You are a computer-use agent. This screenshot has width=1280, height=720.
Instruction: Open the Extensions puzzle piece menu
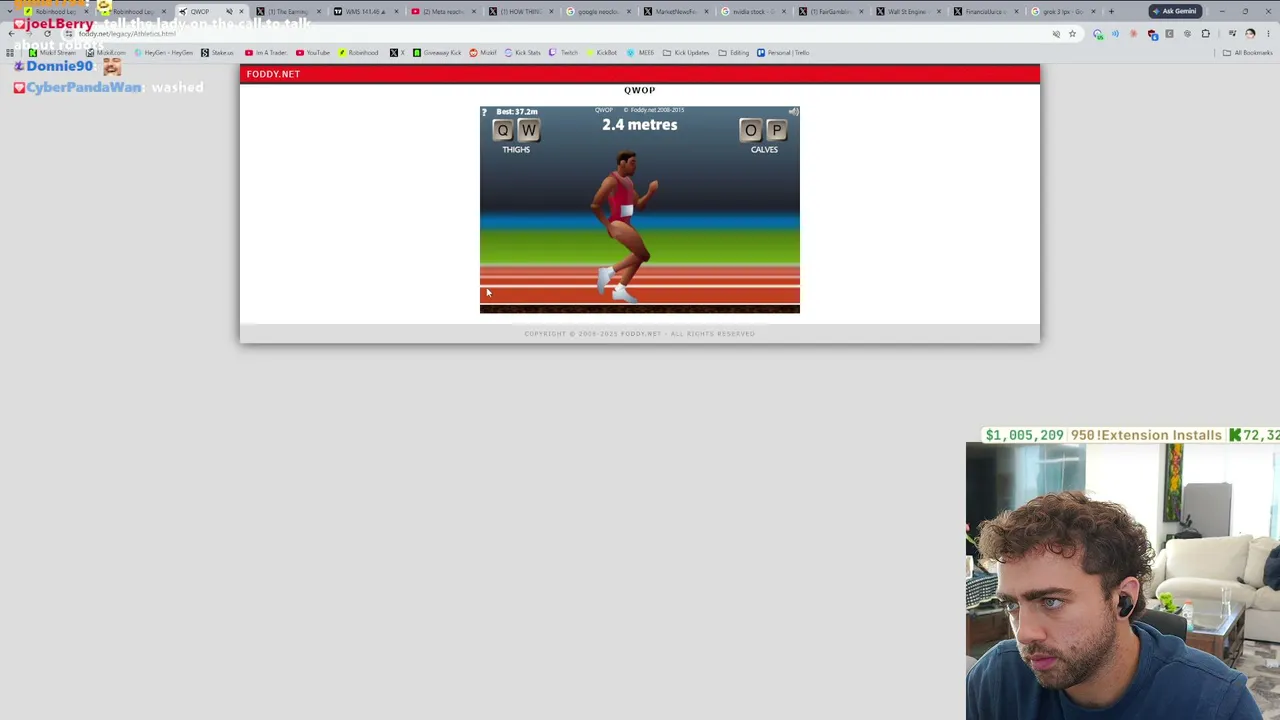[1205, 34]
